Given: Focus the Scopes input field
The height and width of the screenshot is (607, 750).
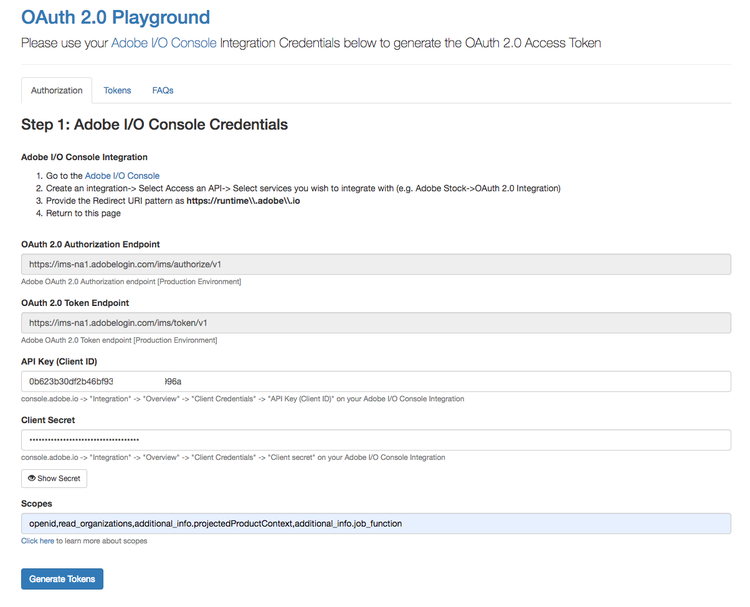Looking at the screenshot, I should tap(376, 524).
